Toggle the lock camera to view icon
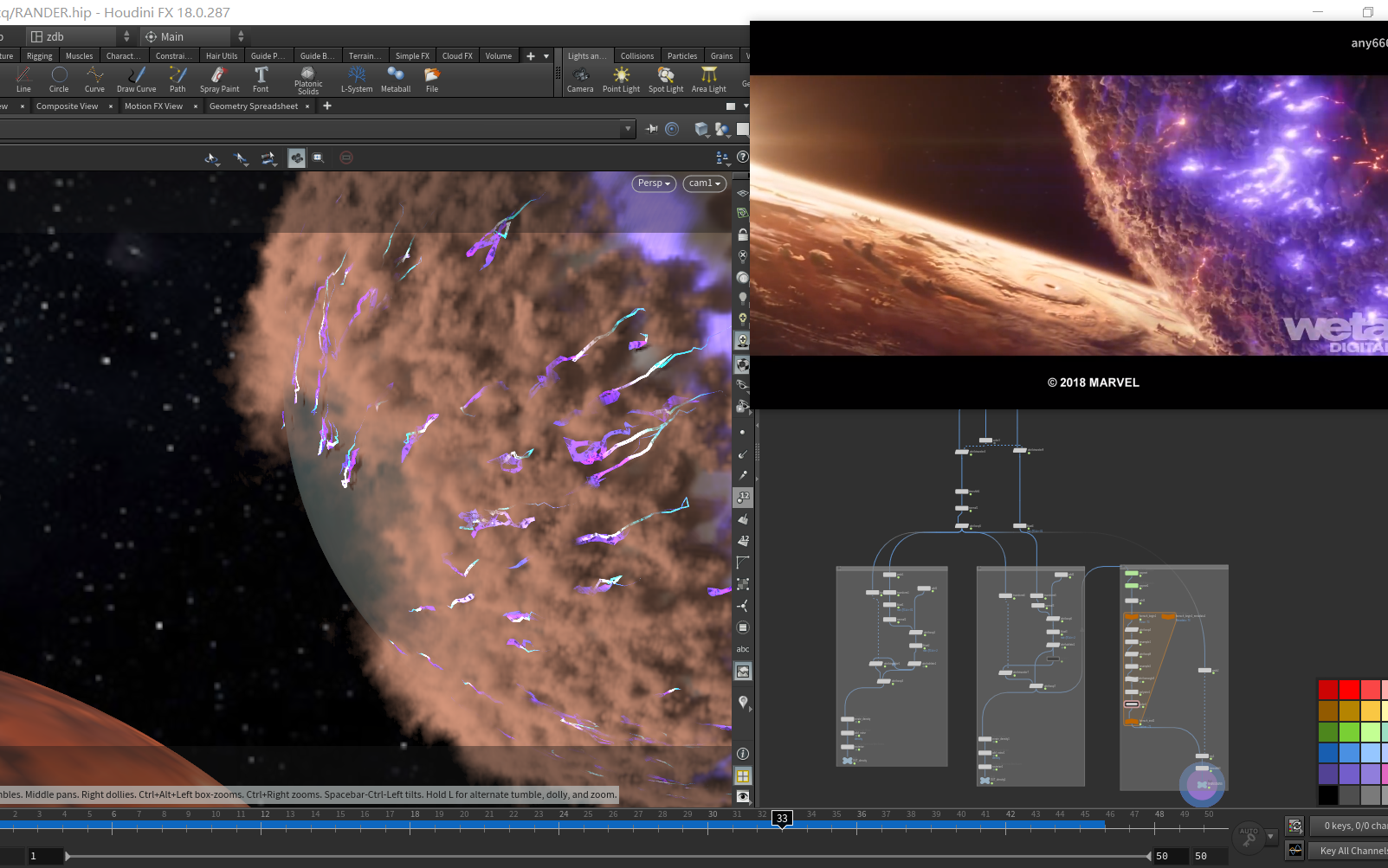The image size is (1388, 868). 742,235
